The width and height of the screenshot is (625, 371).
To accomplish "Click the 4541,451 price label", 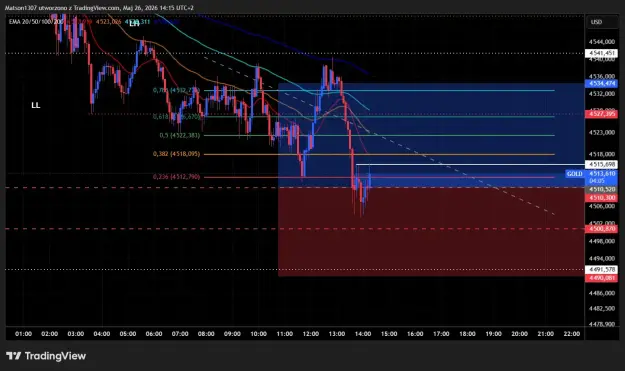I will (601, 53).
